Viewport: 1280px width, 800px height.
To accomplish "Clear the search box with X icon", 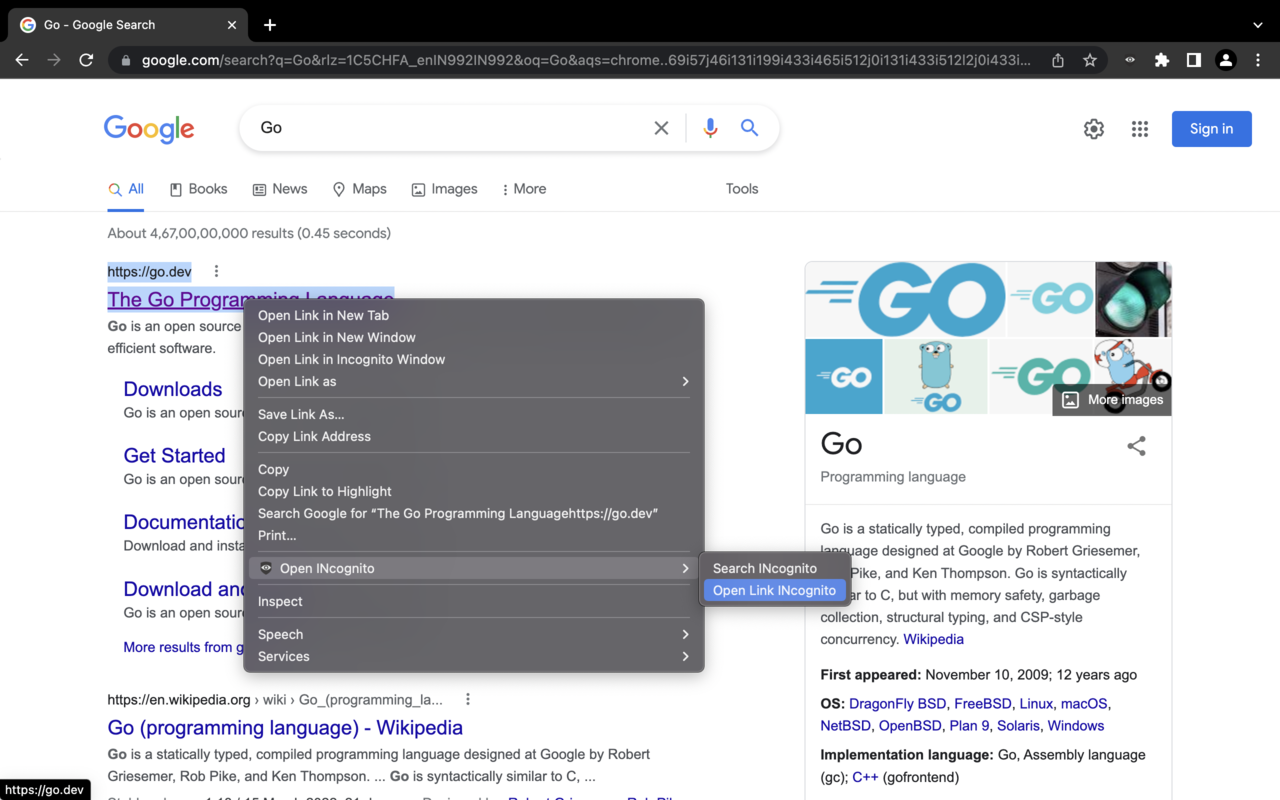I will (661, 128).
